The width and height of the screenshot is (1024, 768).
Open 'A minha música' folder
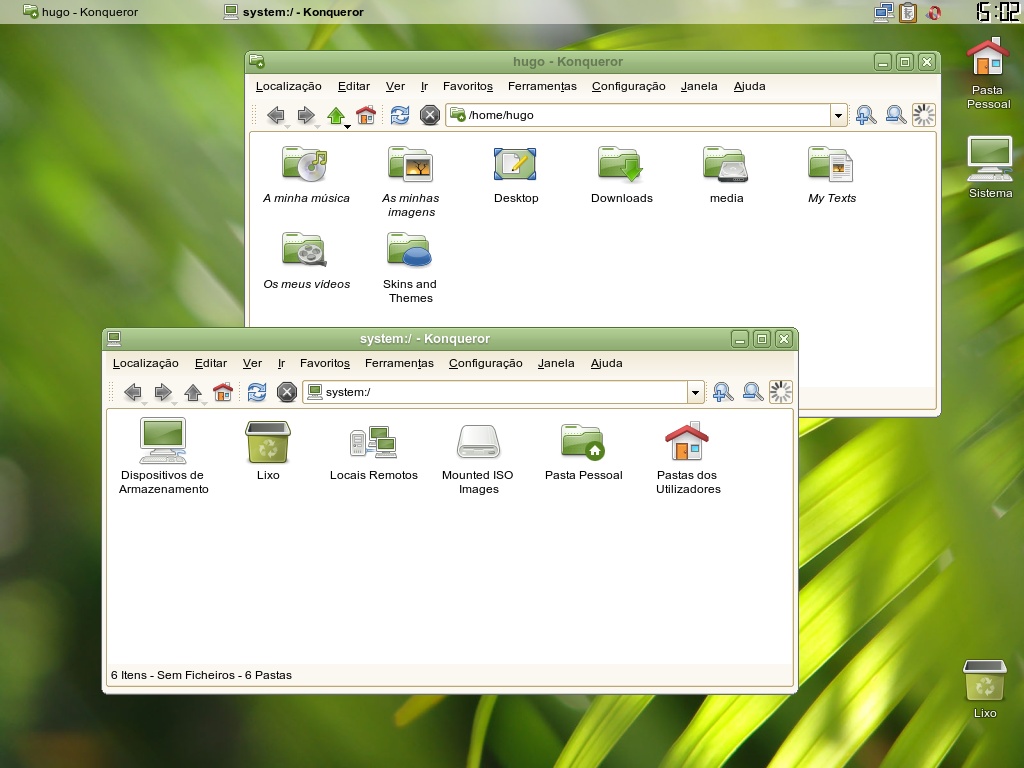click(x=306, y=175)
